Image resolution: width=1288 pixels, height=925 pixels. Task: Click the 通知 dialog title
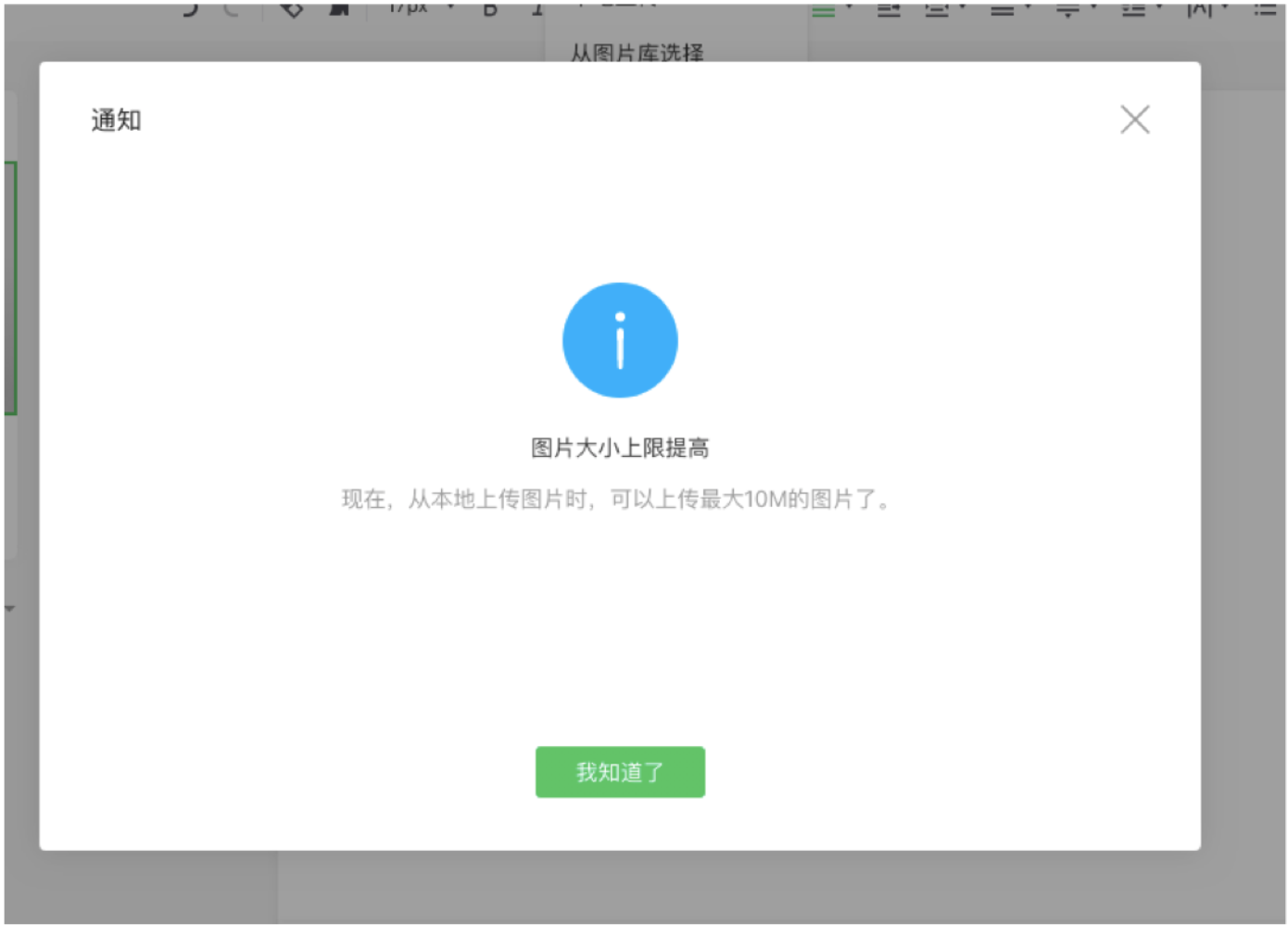coord(115,120)
